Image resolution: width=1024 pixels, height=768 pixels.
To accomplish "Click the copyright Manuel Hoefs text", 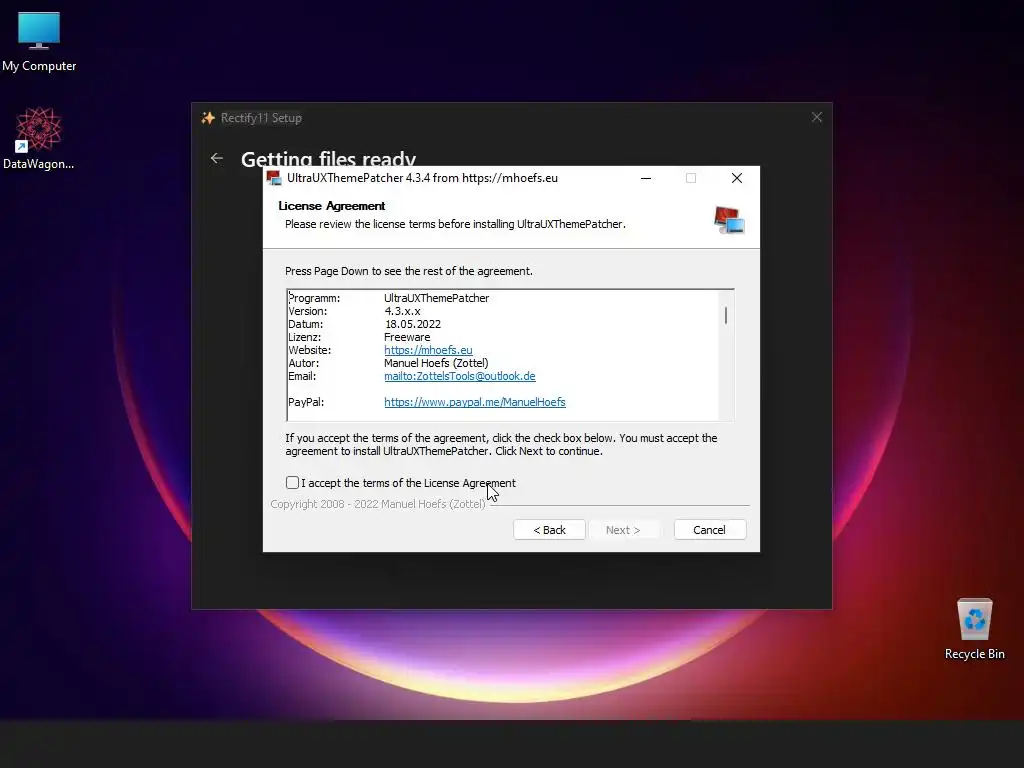I will point(377,504).
